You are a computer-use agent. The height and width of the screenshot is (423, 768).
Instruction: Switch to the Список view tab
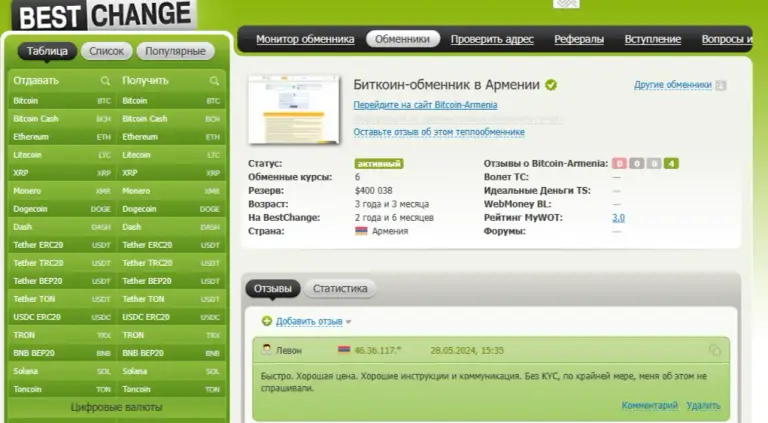[106, 51]
